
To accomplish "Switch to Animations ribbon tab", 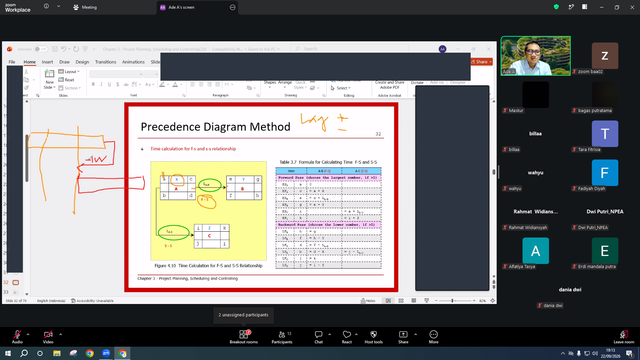I will tap(133, 62).
